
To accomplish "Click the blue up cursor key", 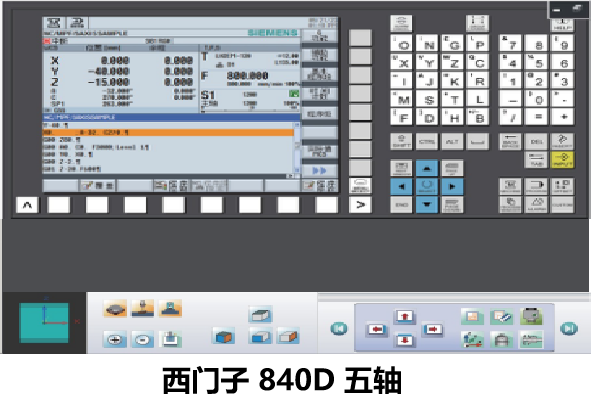I will pos(427,168).
